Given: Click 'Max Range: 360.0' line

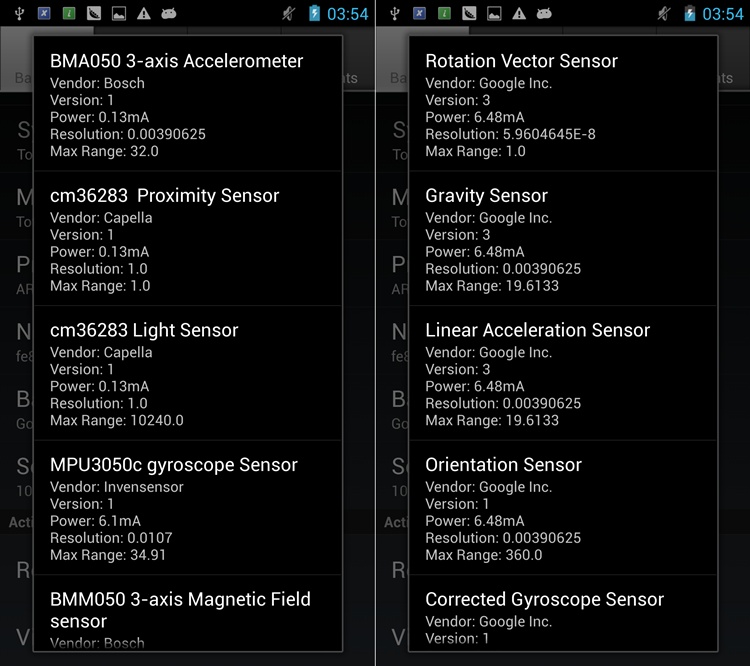Looking at the screenshot, I should click(484, 555).
